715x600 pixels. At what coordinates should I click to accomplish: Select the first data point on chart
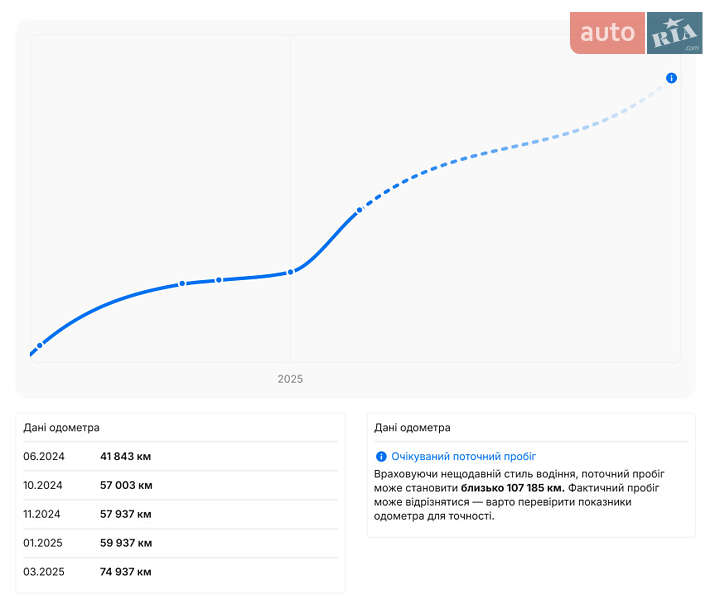pyautogui.click(x=40, y=346)
